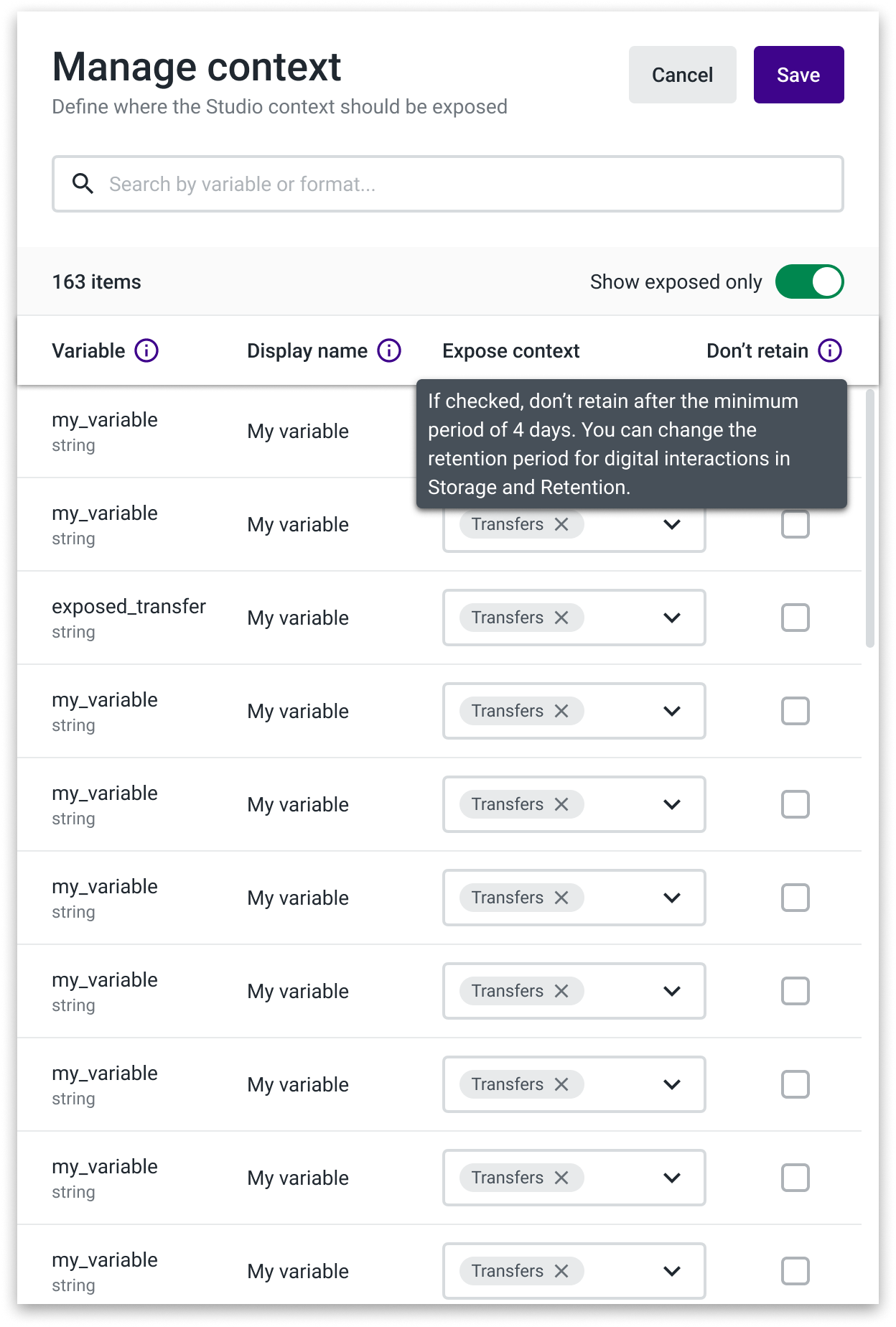Image resolution: width=896 pixels, height=1327 pixels.
Task: Click the Expose context column header
Action: point(510,350)
